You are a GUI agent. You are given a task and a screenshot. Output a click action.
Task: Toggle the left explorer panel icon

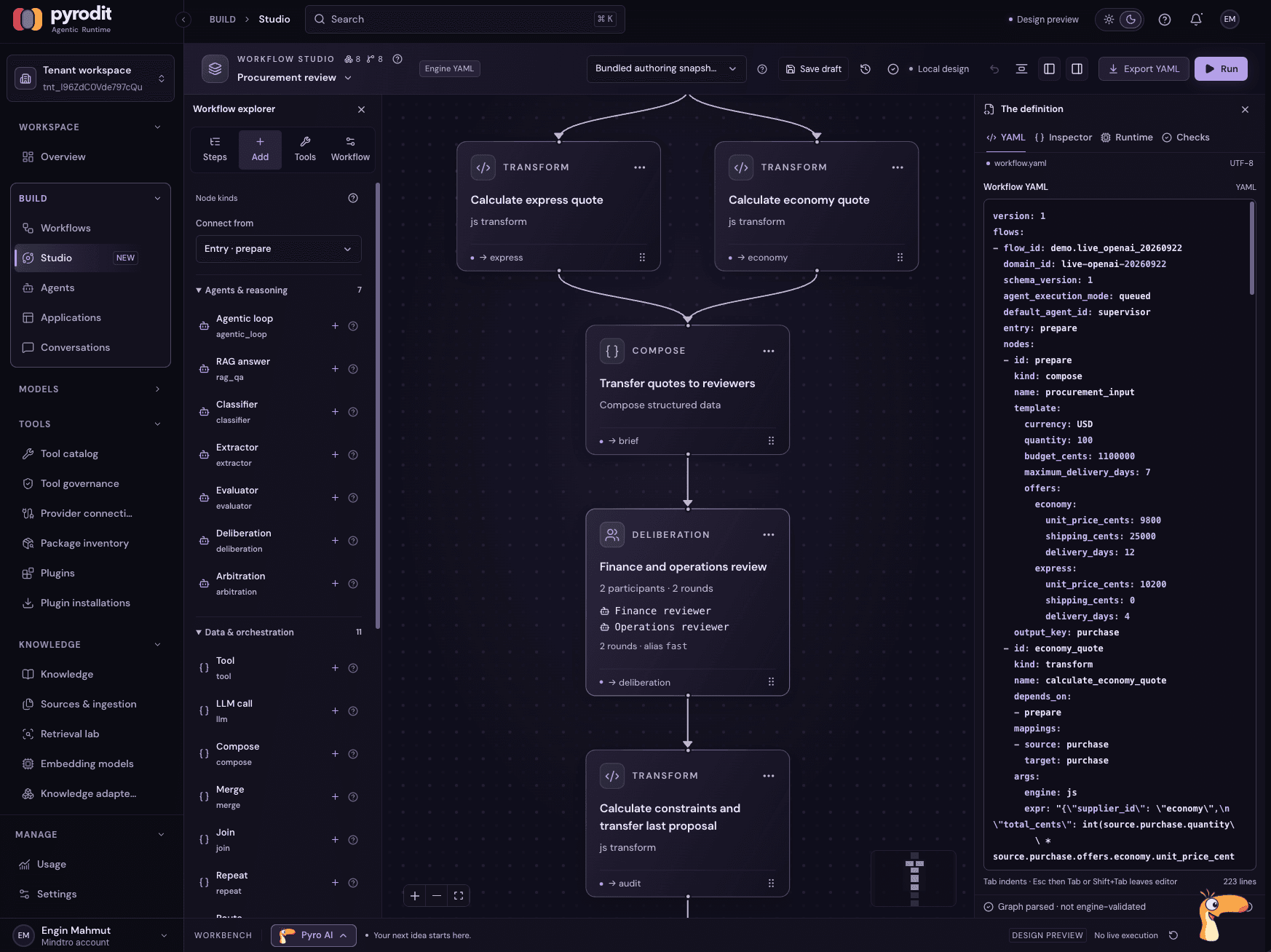1050,69
